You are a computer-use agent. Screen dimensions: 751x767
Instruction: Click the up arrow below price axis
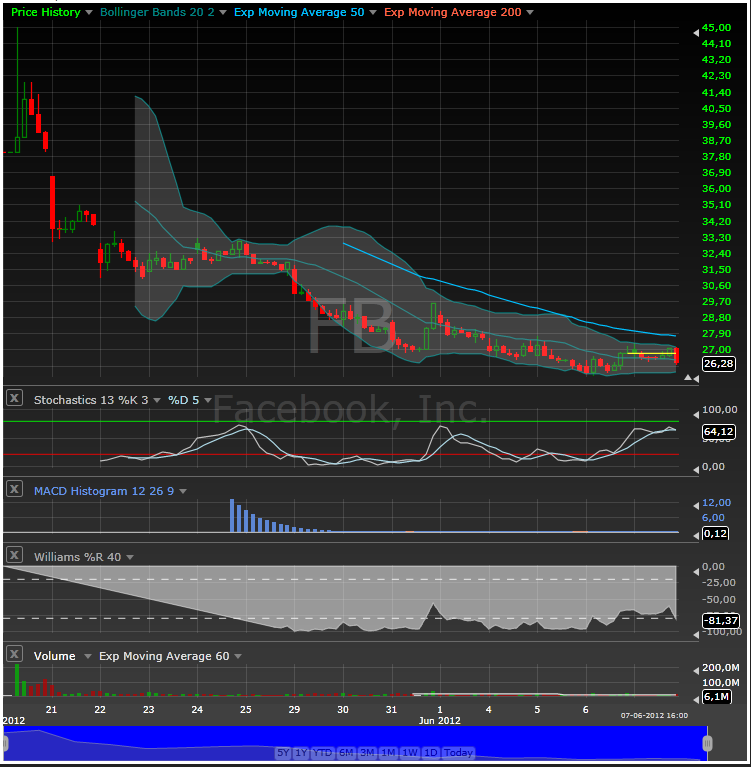688,378
